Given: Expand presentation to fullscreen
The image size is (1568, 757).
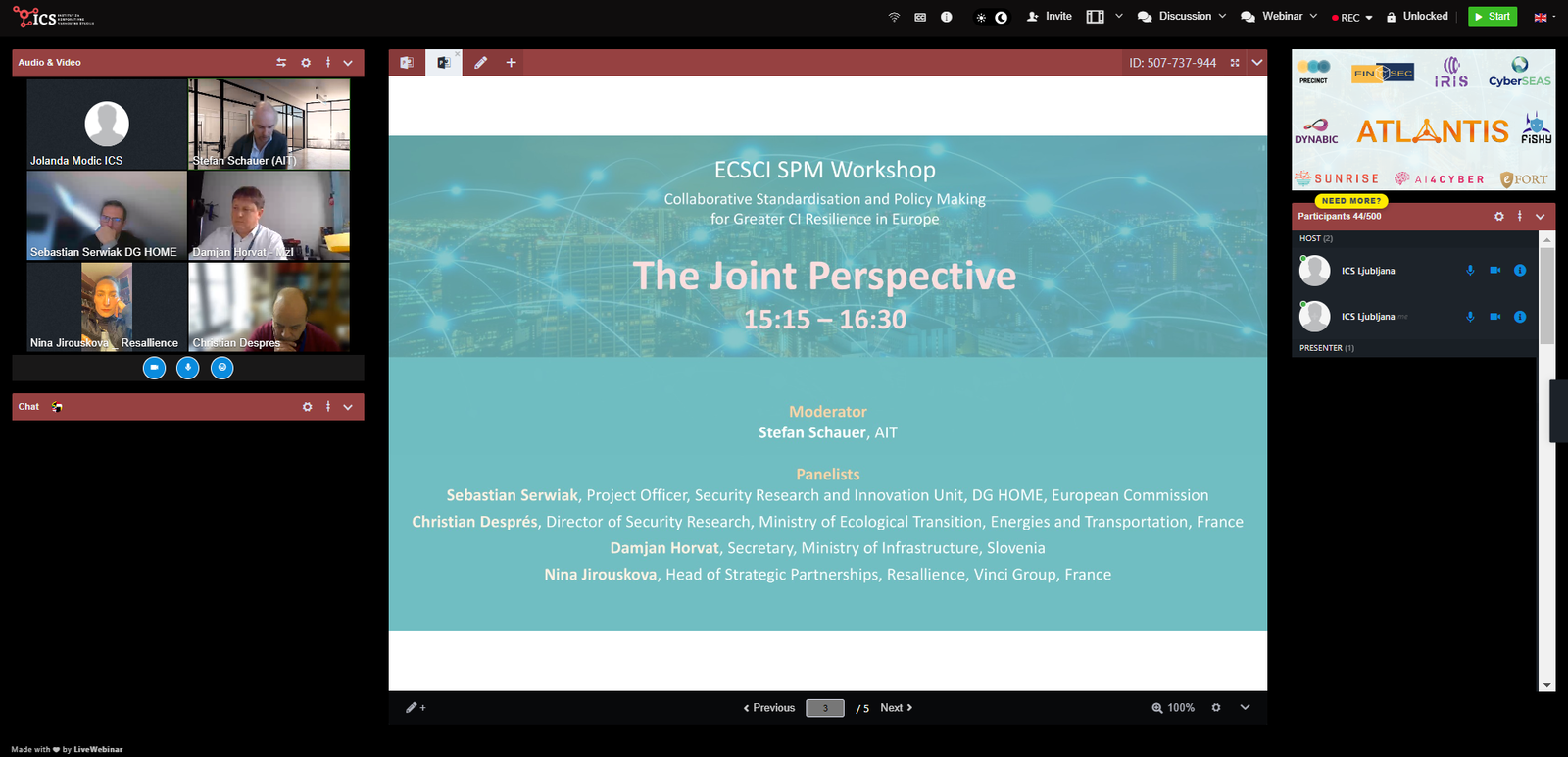Looking at the screenshot, I should 1235,63.
